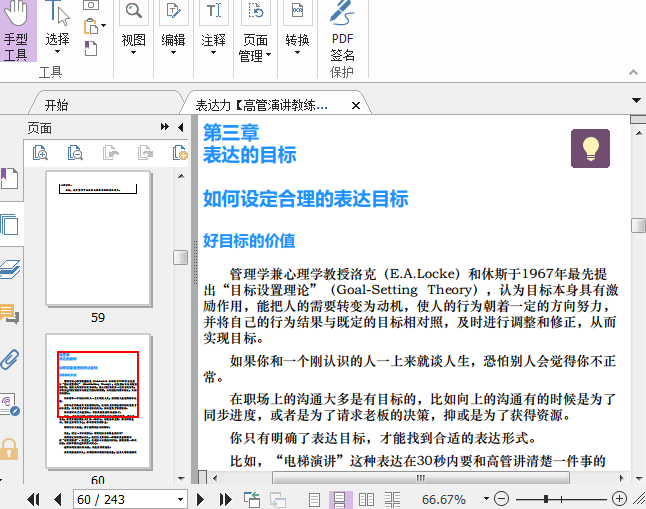Click the bookmark page icon in Tools group
Viewport: 646px width, 509px height.
[91, 48]
